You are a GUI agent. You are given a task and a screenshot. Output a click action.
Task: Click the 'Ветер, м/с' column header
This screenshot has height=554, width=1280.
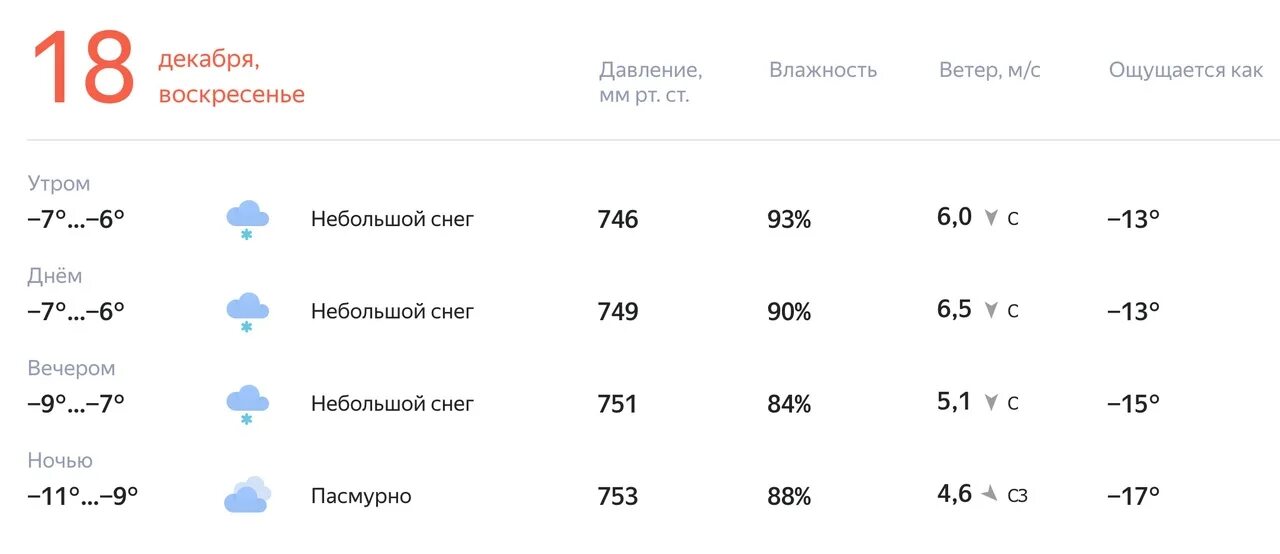point(989,70)
